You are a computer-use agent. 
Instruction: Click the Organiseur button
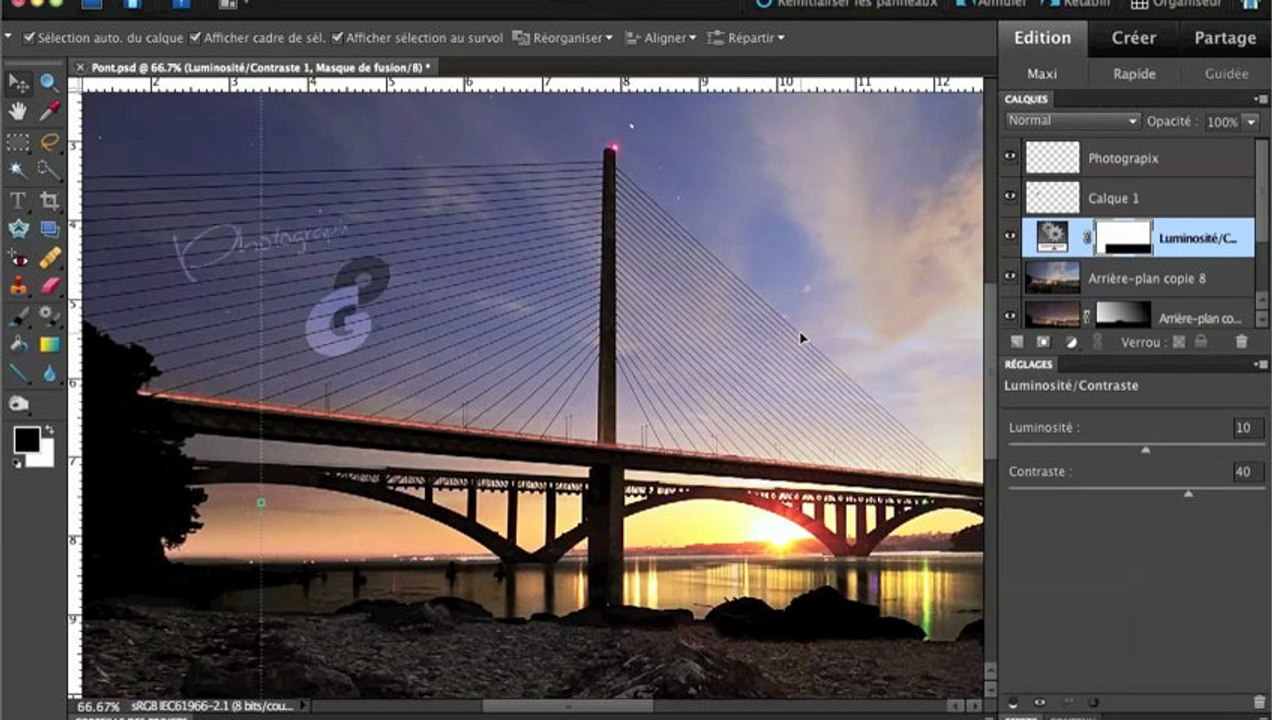1177,4
